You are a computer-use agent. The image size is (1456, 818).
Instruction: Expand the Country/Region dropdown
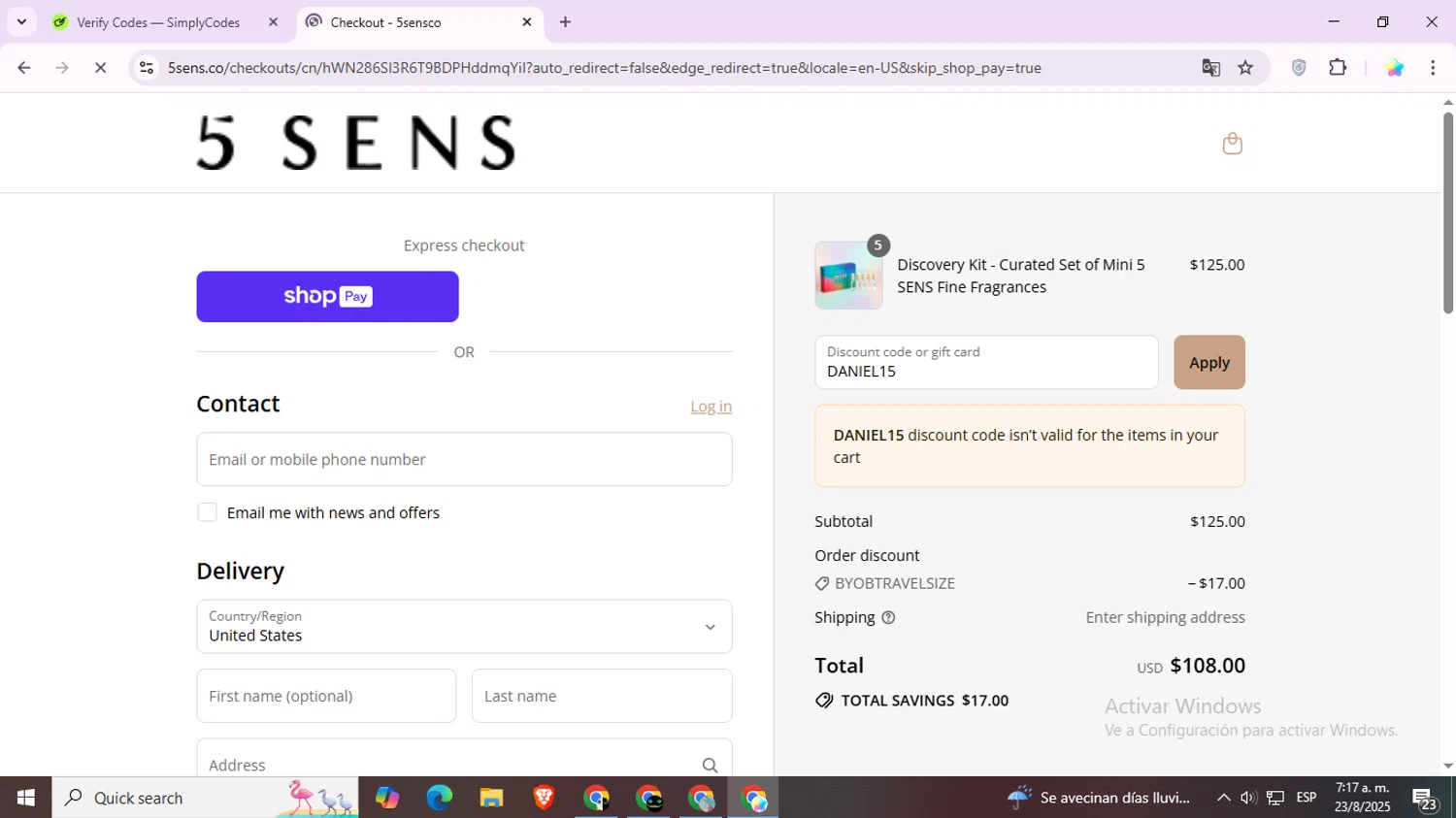click(464, 626)
